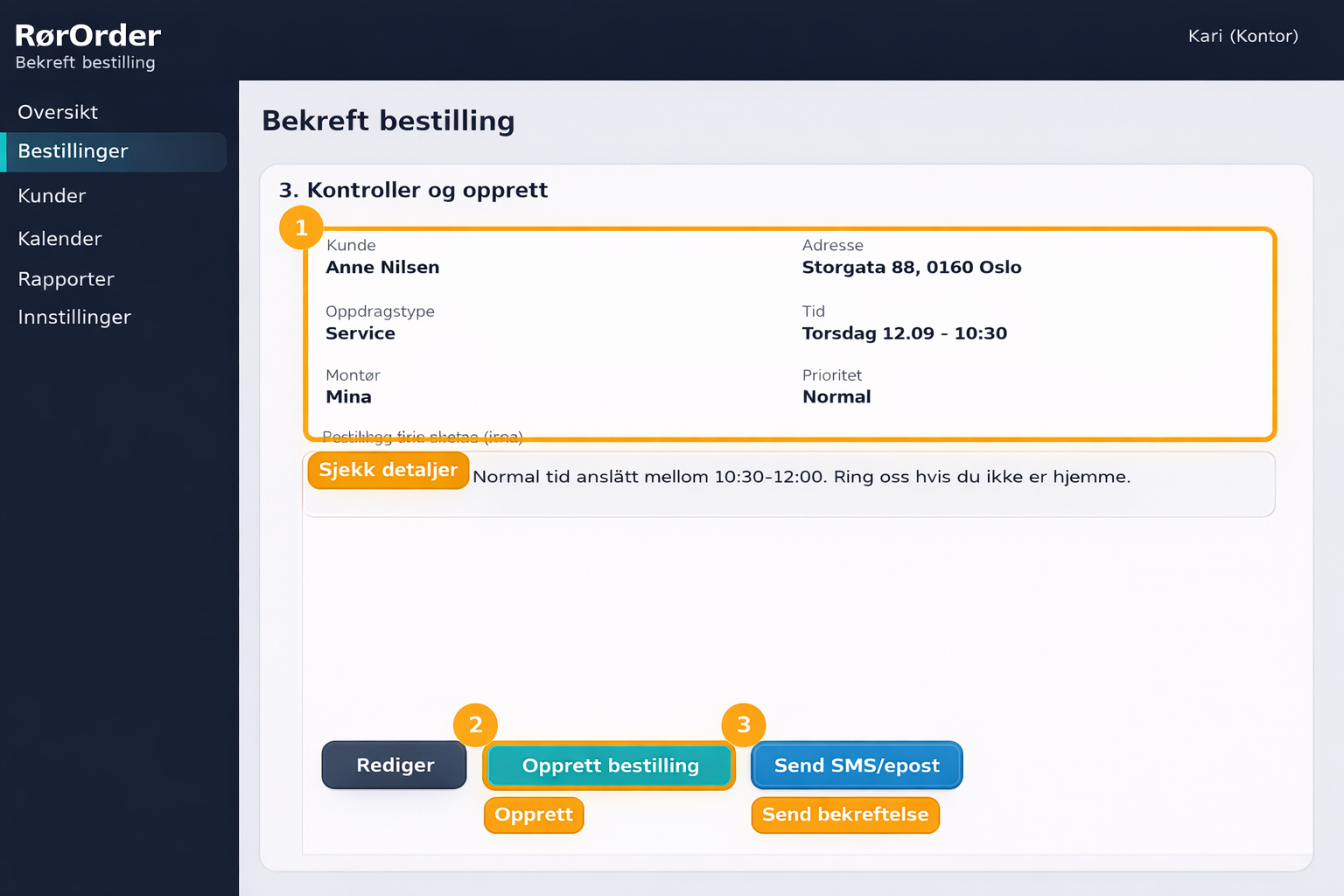
Task: Click Opprett bestilling to create the order
Action: 609,765
